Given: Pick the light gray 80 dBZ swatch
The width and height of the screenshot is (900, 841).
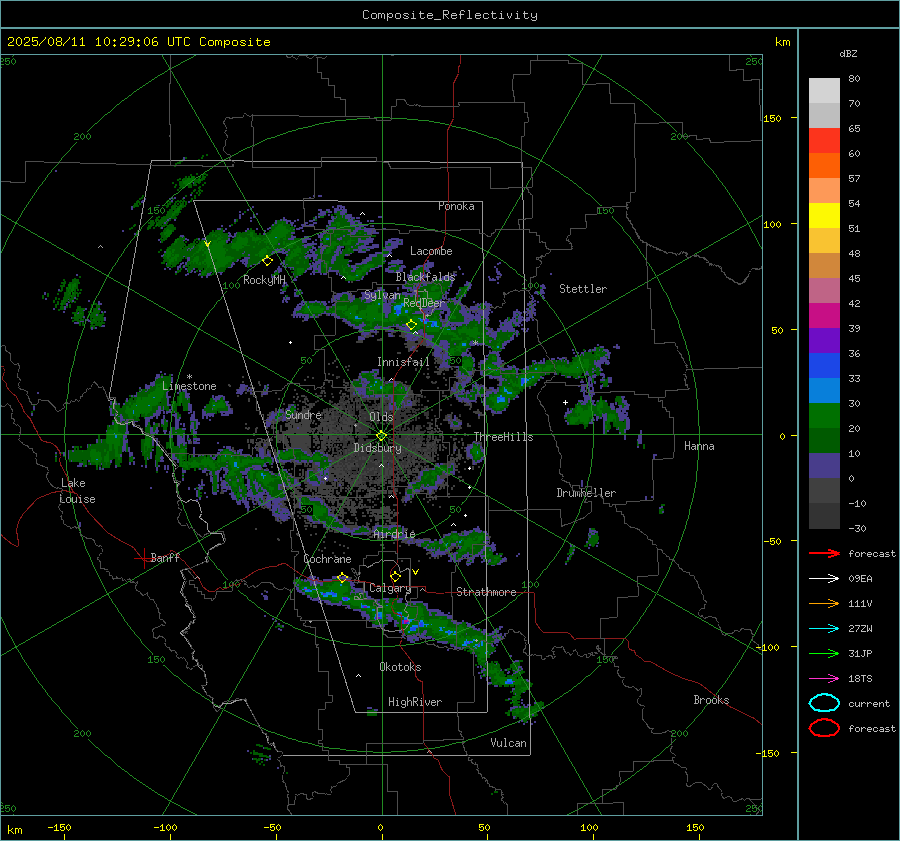Looking at the screenshot, I should pyautogui.click(x=824, y=90).
